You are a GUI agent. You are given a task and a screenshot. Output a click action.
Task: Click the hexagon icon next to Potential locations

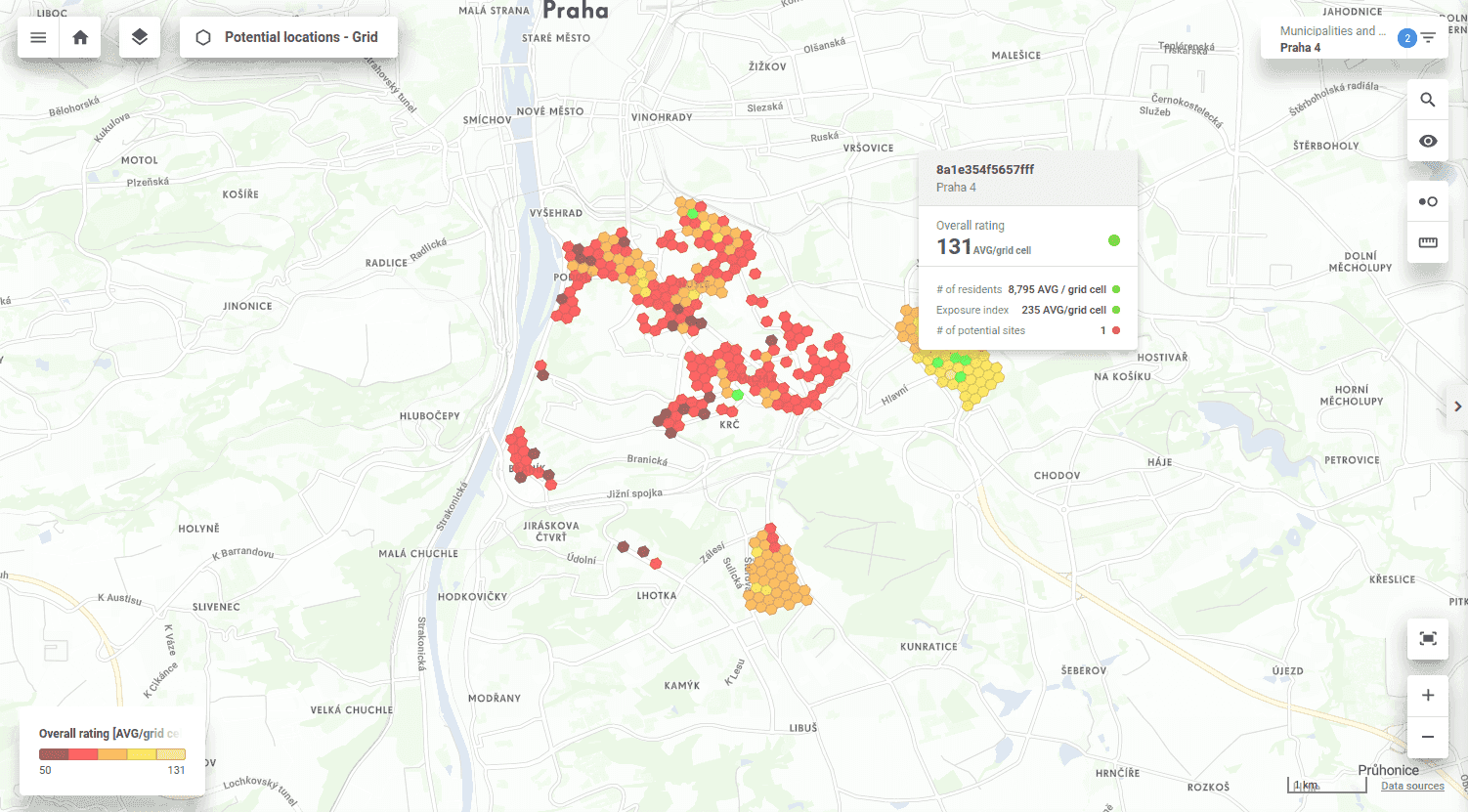coord(202,36)
